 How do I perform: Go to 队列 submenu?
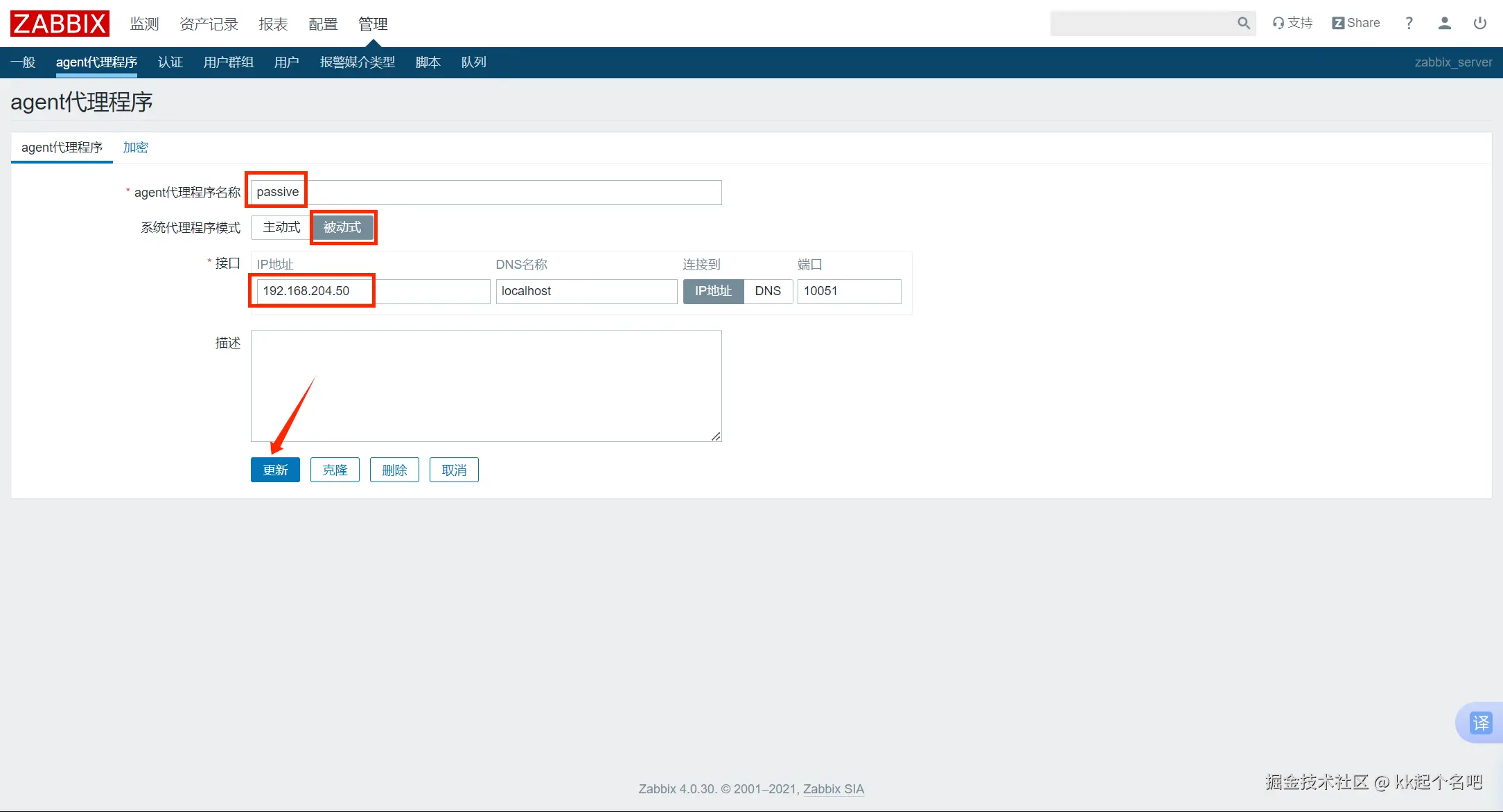click(x=474, y=62)
